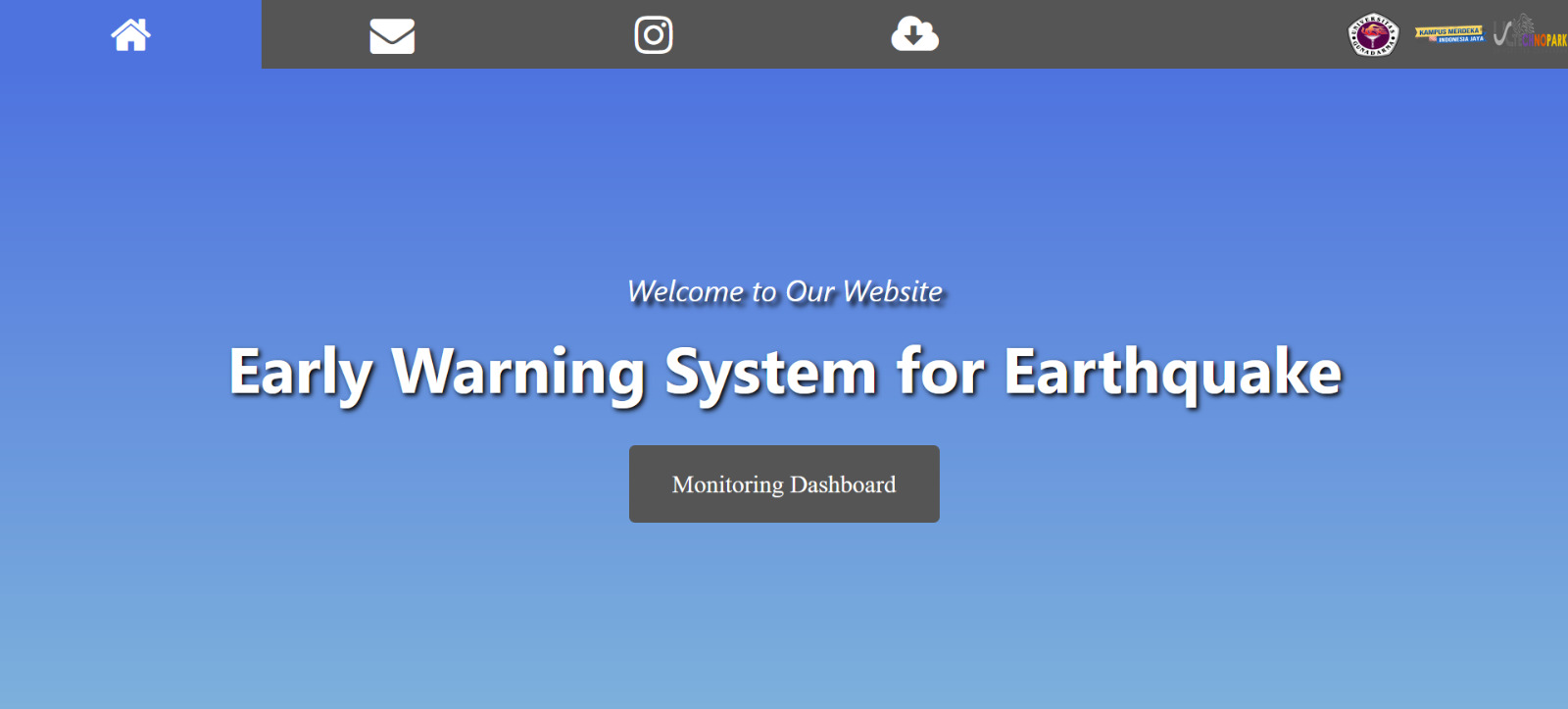The height and width of the screenshot is (709, 1568).
Task: Click the word 'System' in the title
Action: (x=770, y=372)
